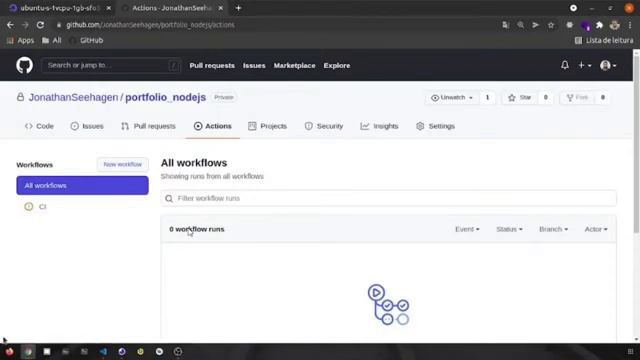Click the 1 watchers count

(x=487, y=98)
